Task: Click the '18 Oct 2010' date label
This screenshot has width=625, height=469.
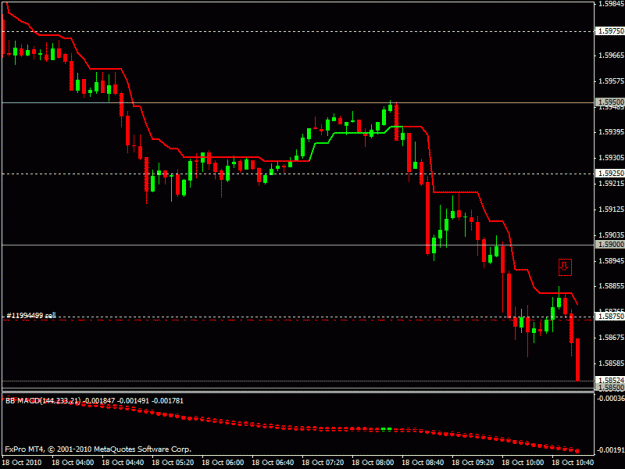Action: [x=22, y=462]
